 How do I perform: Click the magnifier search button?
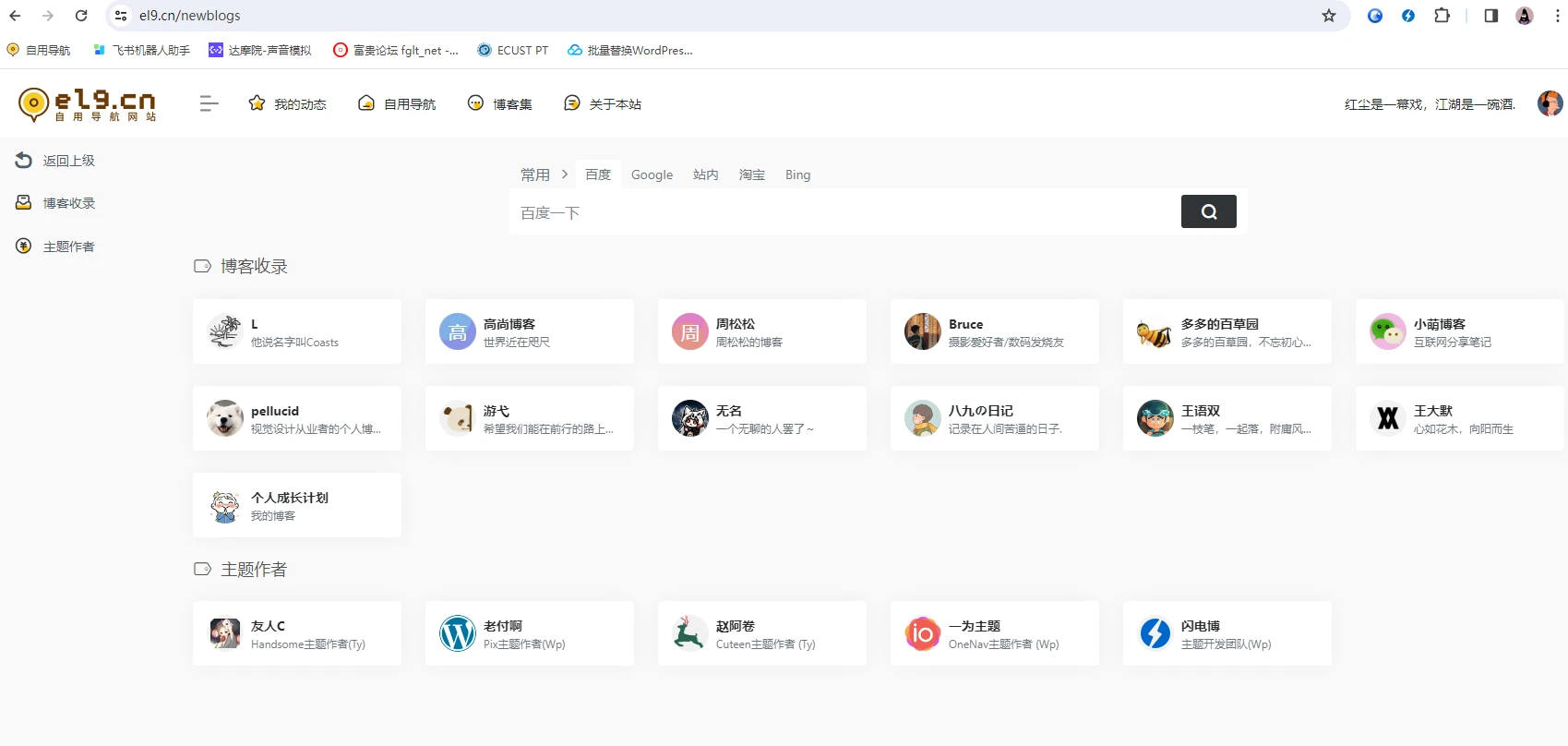tap(1208, 211)
